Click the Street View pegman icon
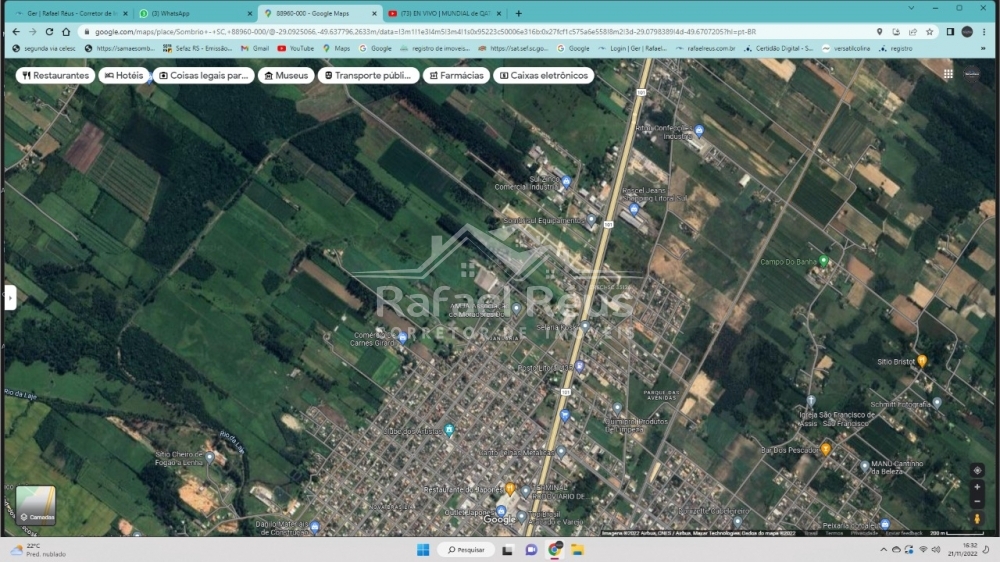Image resolution: width=1000 pixels, height=562 pixels. pyautogui.click(x=977, y=519)
